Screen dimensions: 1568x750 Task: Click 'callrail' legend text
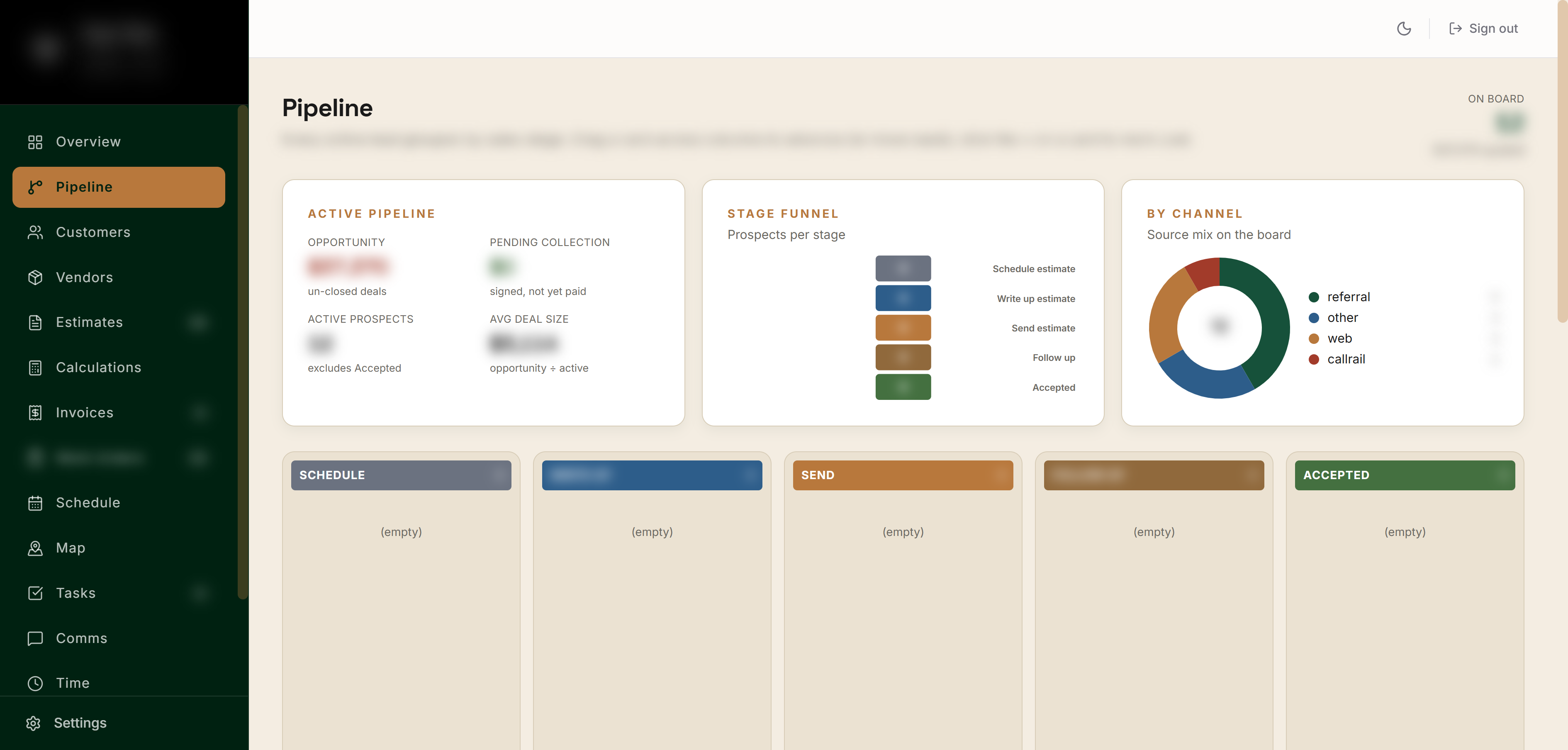point(1346,359)
